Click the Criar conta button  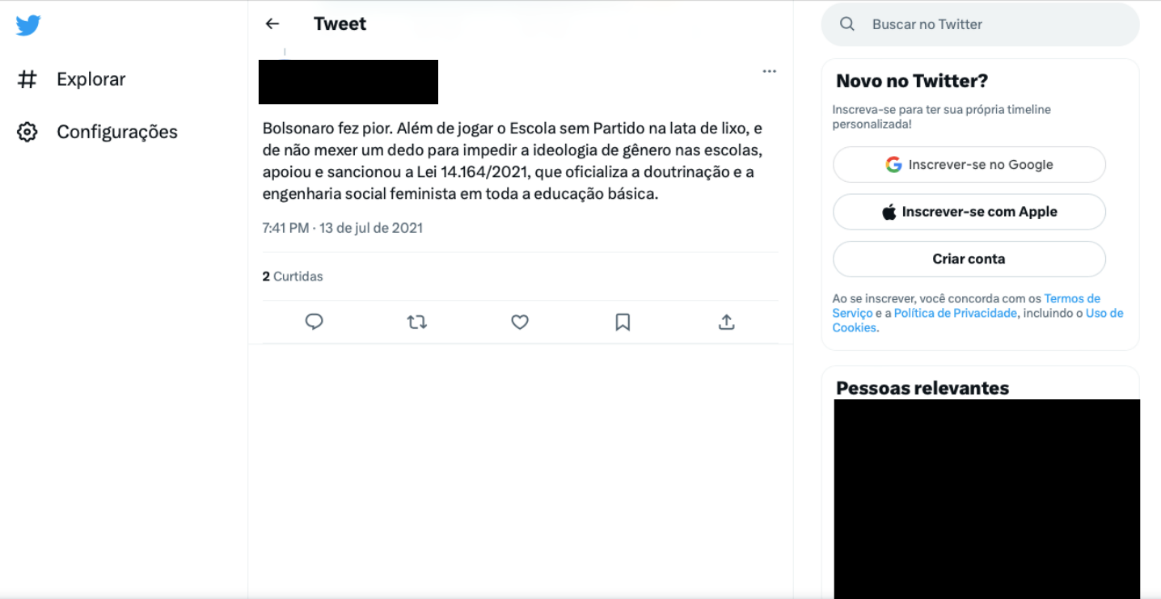tap(969, 259)
